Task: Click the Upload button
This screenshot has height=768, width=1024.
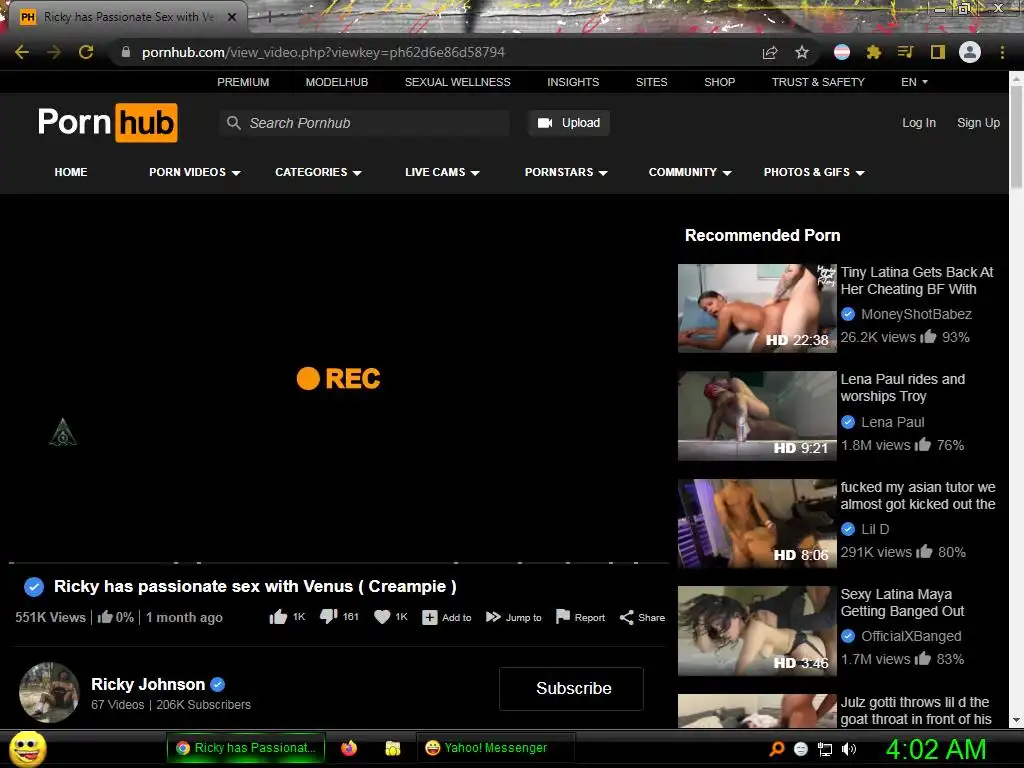Action: [569, 123]
